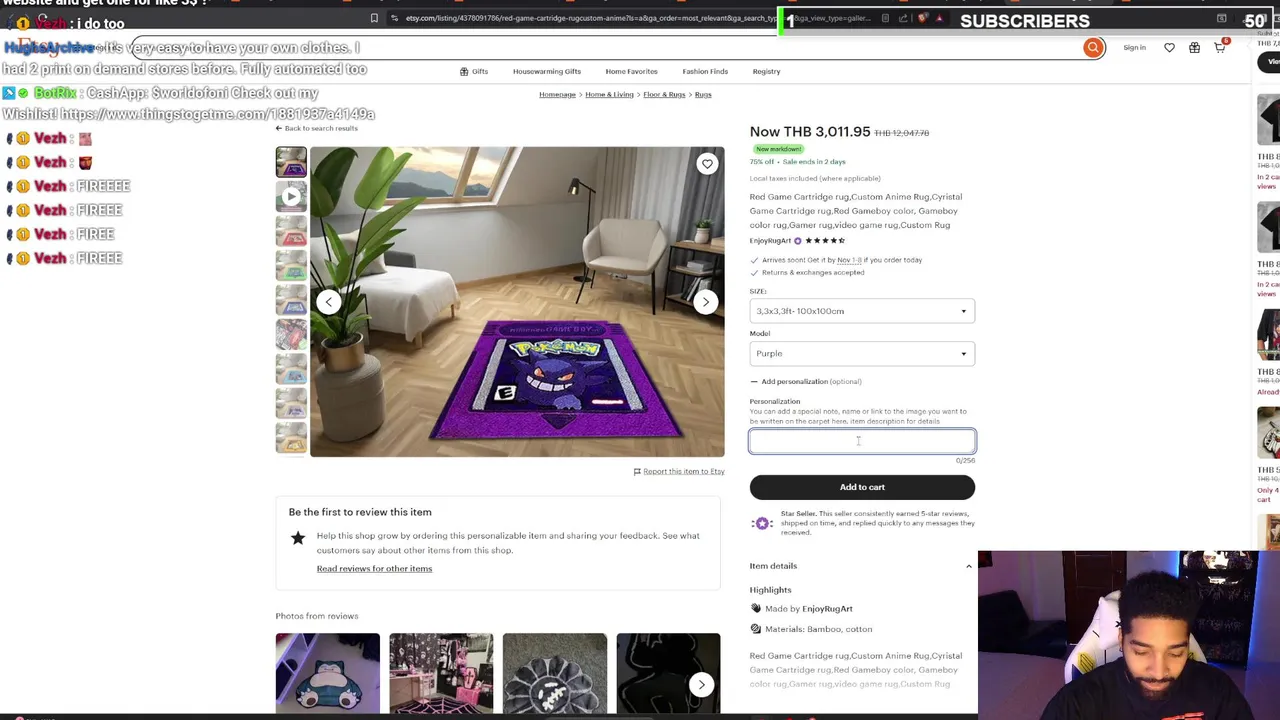Click the orange Etsy search button
The image size is (1280, 720).
click(1093, 47)
